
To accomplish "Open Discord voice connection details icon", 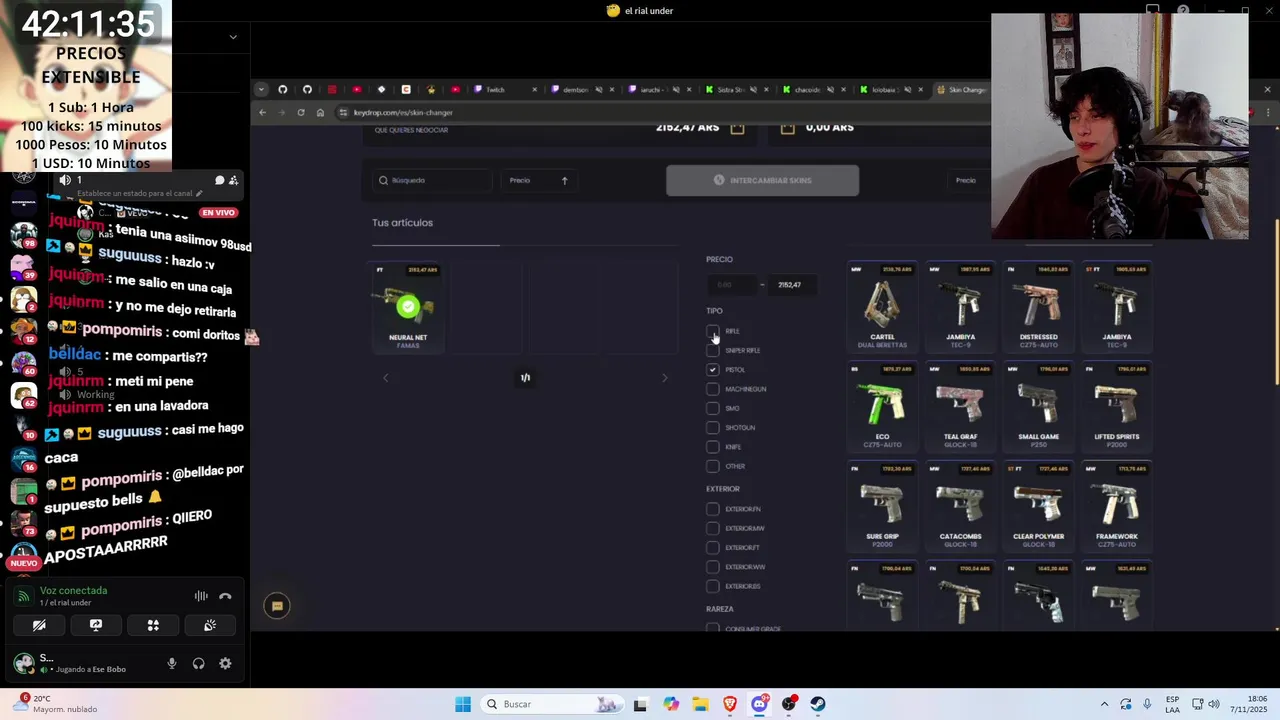I will click(x=23, y=596).
